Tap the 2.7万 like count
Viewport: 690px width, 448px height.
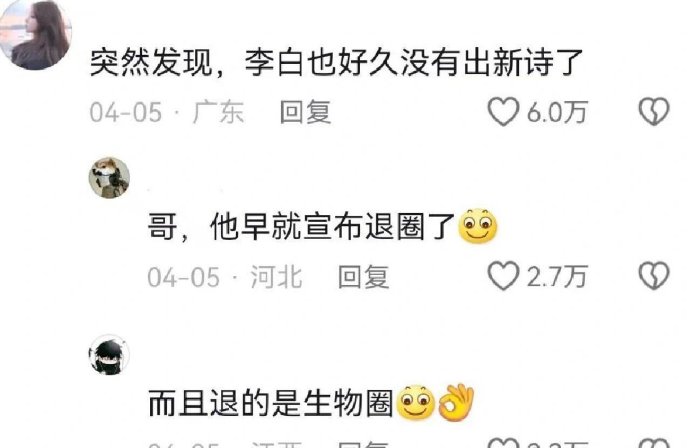coord(557,276)
